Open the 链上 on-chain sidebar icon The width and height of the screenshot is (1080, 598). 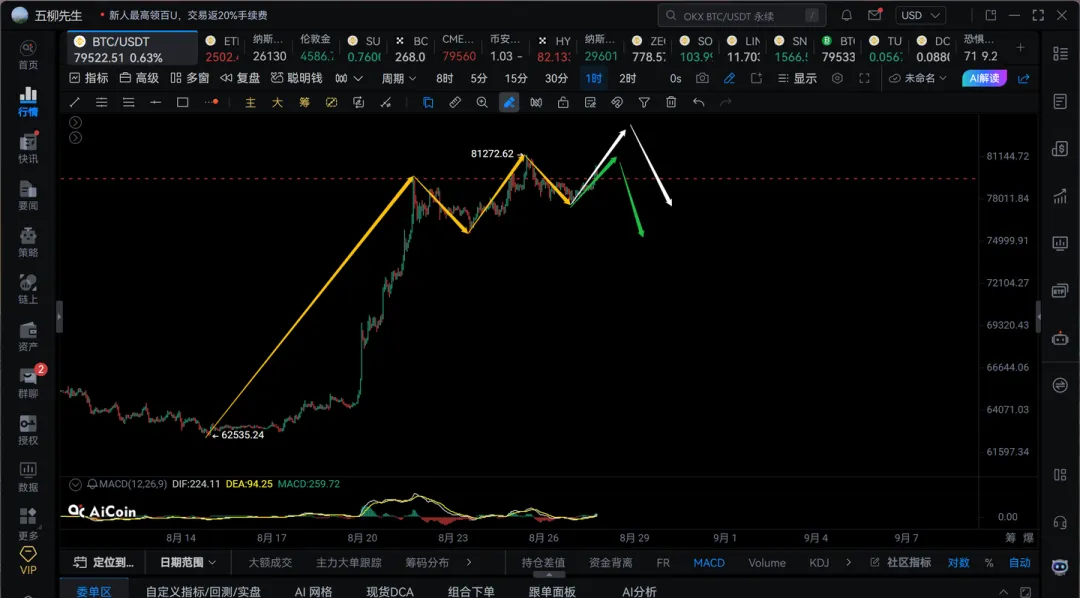click(x=28, y=289)
